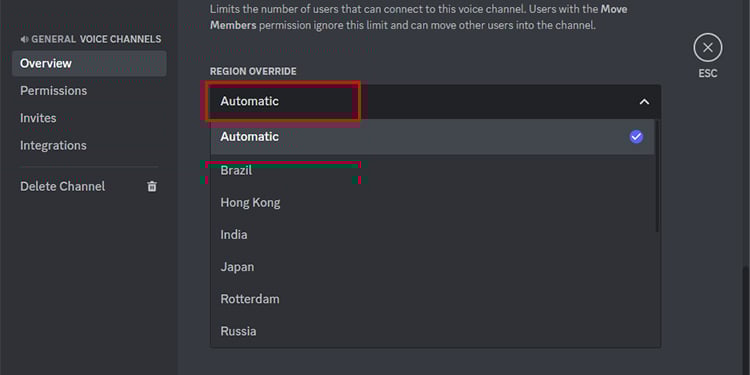Open the Overview settings tab
750x375 pixels.
tap(89, 63)
